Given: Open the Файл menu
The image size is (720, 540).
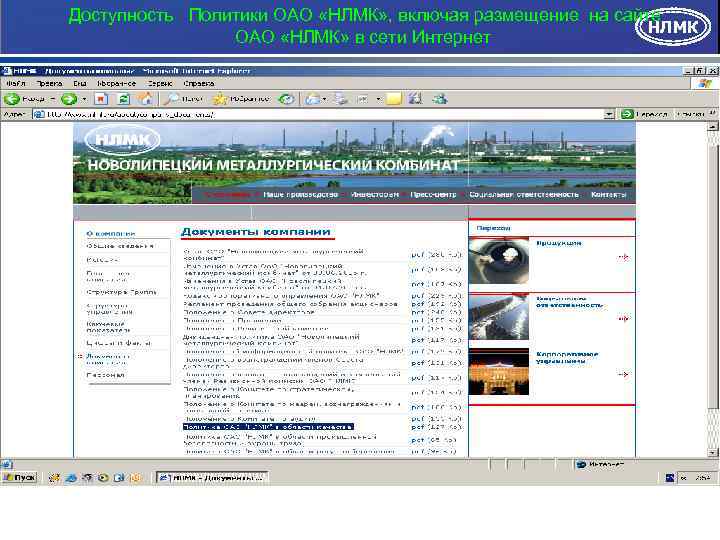Looking at the screenshot, I should [x=16, y=84].
